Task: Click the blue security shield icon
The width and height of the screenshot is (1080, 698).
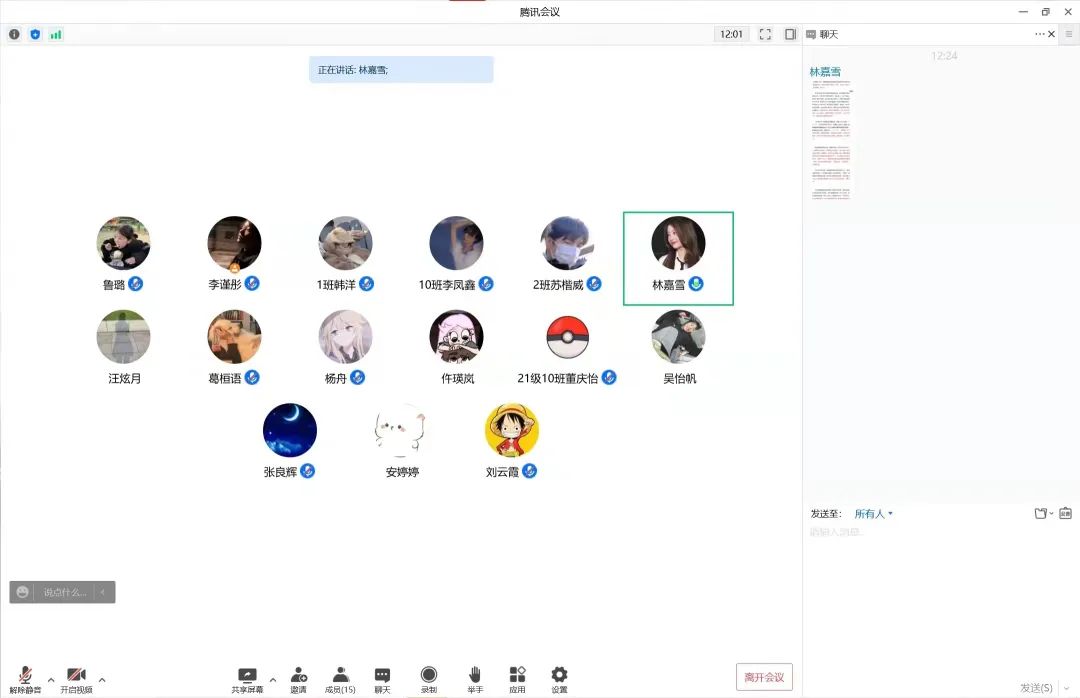Action: [x=35, y=34]
